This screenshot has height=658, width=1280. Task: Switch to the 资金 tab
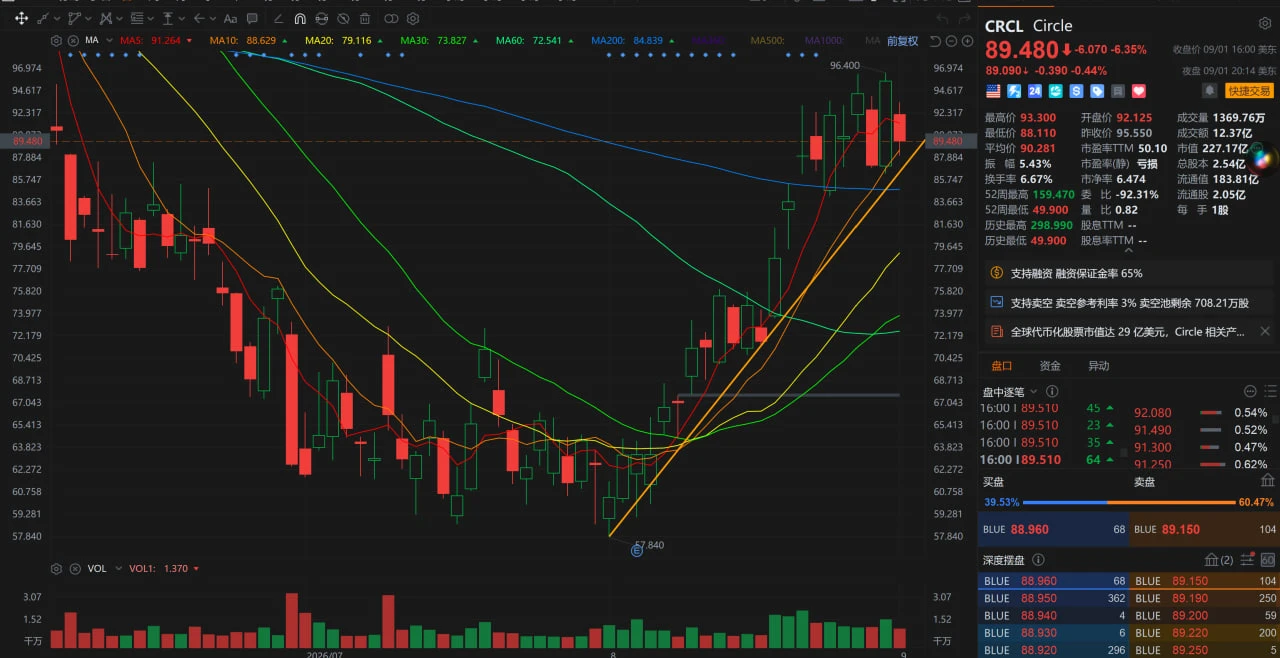coord(1050,366)
